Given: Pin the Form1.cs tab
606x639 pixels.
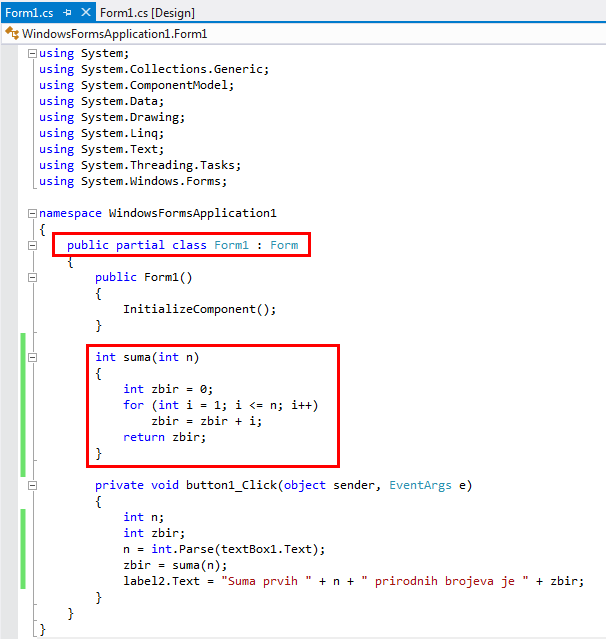Looking at the screenshot, I should coord(67,13).
